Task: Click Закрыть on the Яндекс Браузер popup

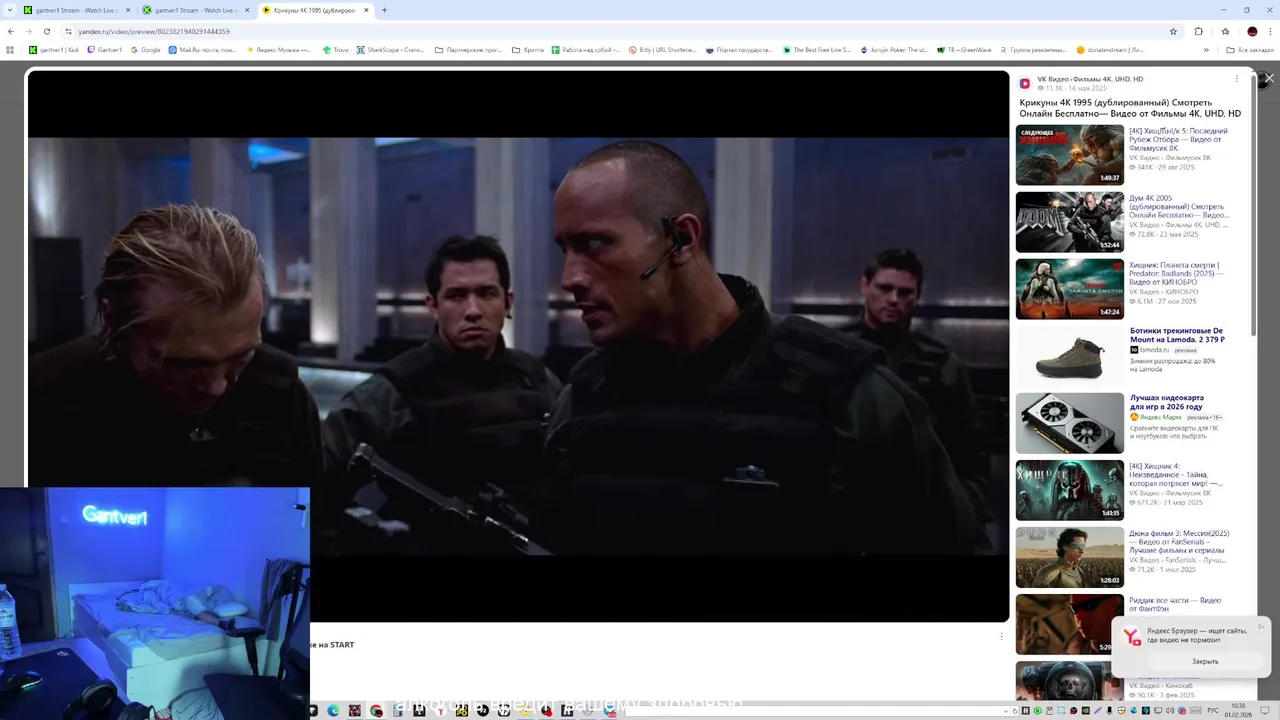Action: 1205,661
